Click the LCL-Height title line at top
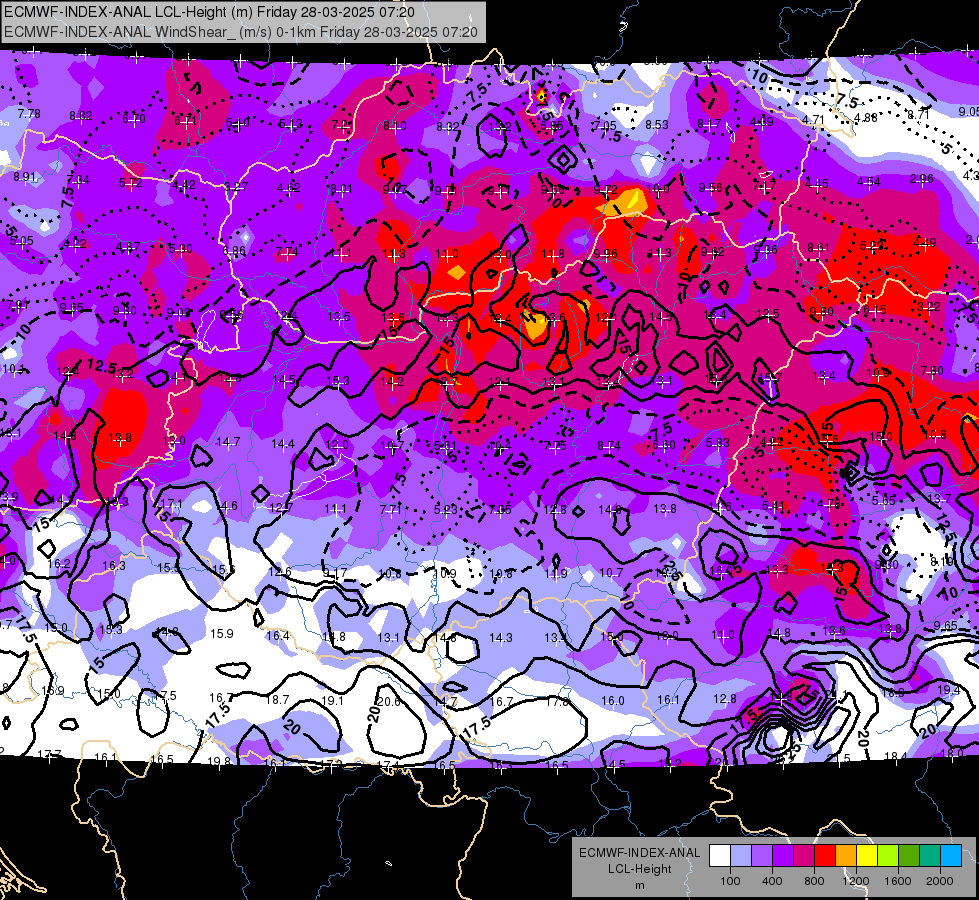 point(209,12)
